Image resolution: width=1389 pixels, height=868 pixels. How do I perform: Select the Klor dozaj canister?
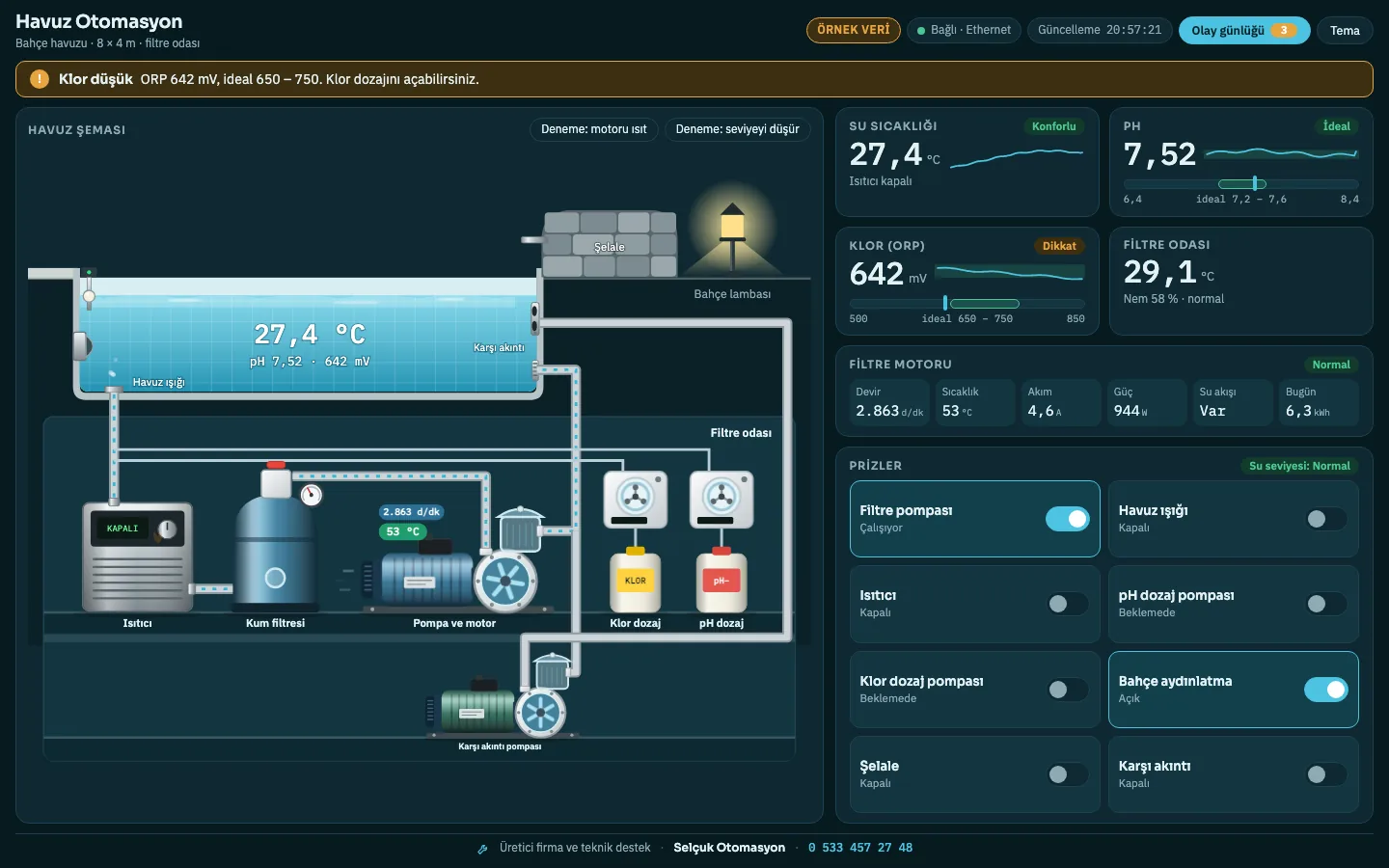click(x=635, y=580)
